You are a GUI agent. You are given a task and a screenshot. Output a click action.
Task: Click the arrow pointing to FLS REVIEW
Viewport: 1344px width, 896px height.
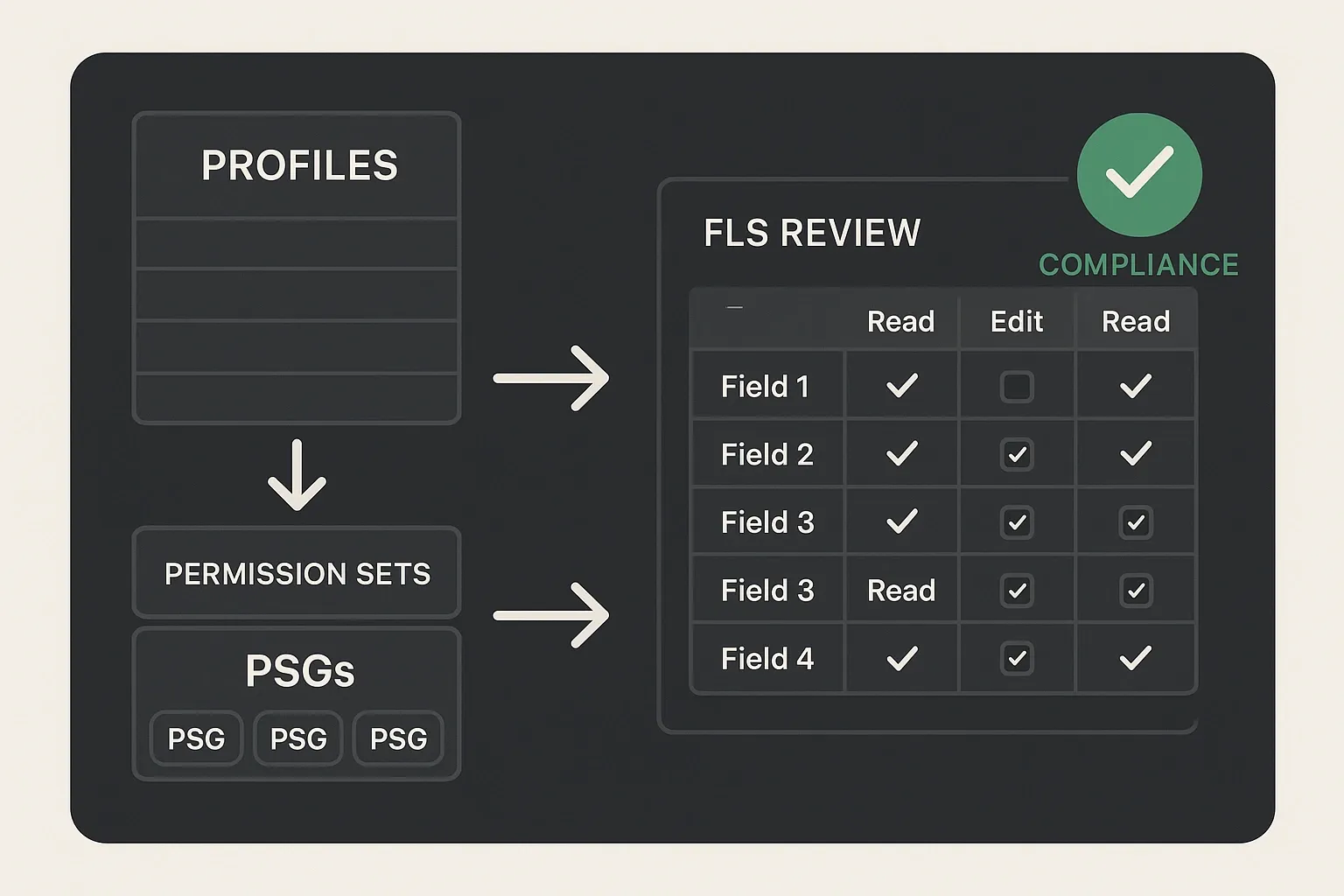click(x=551, y=378)
